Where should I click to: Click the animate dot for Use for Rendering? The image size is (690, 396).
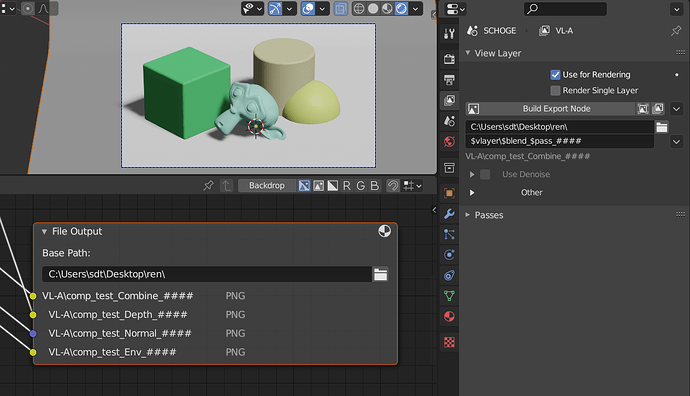click(x=677, y=75)
